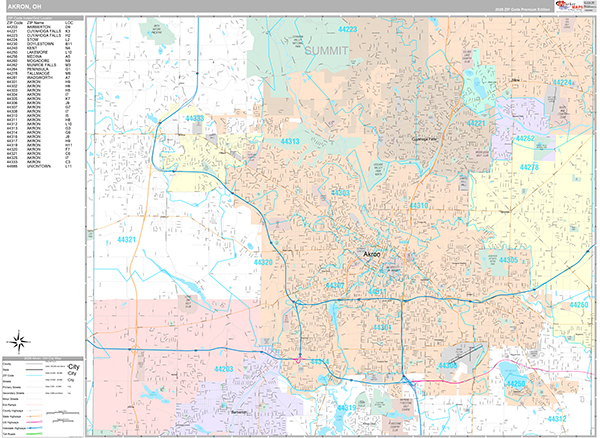Click the Cuyahoga Falls city label

[x=424, y=139]
